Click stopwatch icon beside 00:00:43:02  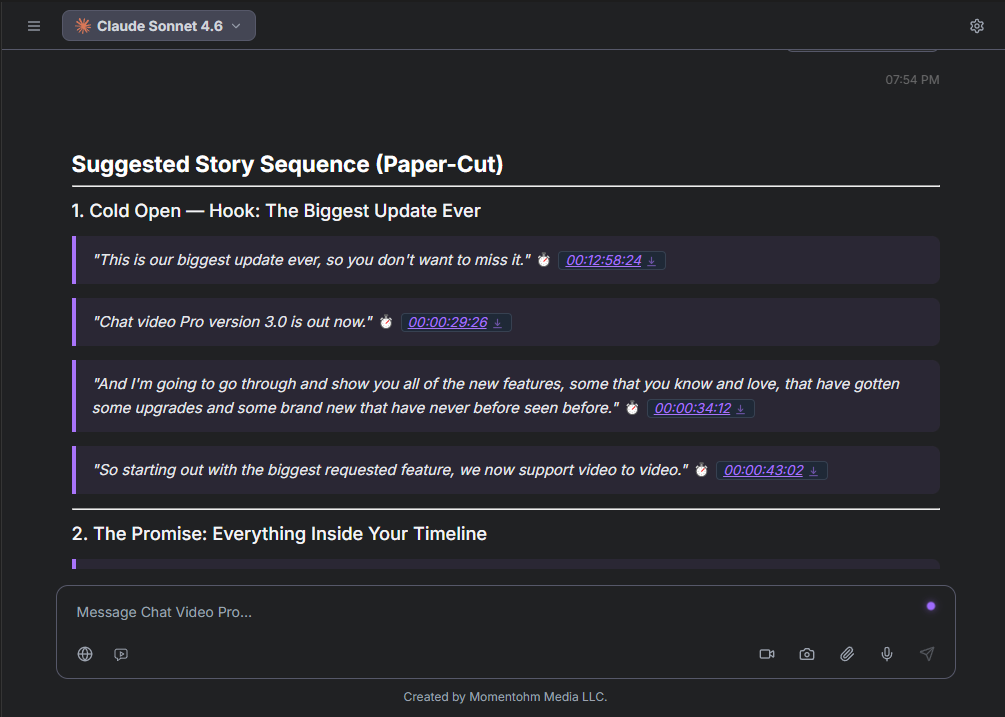click(701, 470)
